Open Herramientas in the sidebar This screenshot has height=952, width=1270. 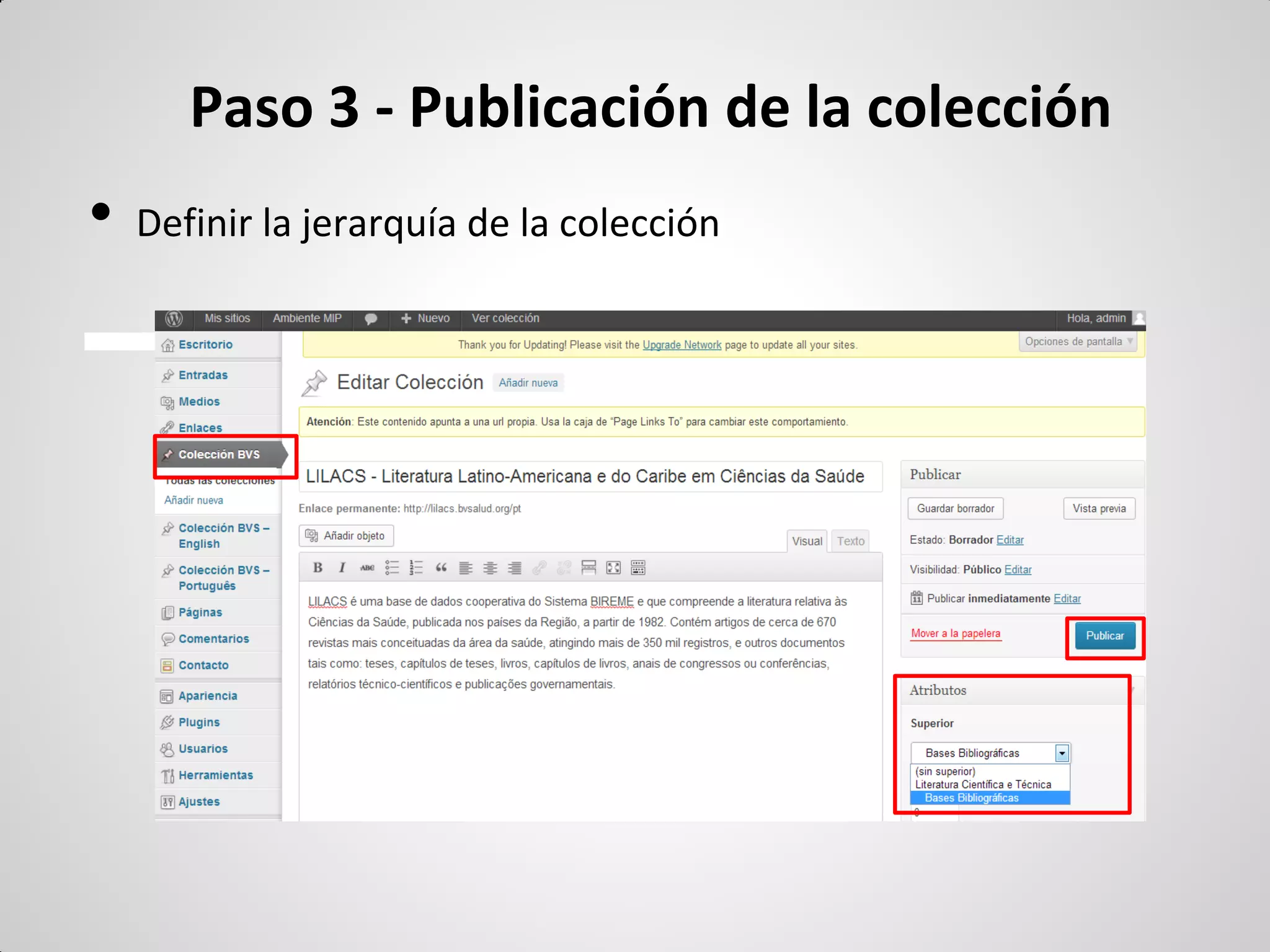click(x=216, y=775)
